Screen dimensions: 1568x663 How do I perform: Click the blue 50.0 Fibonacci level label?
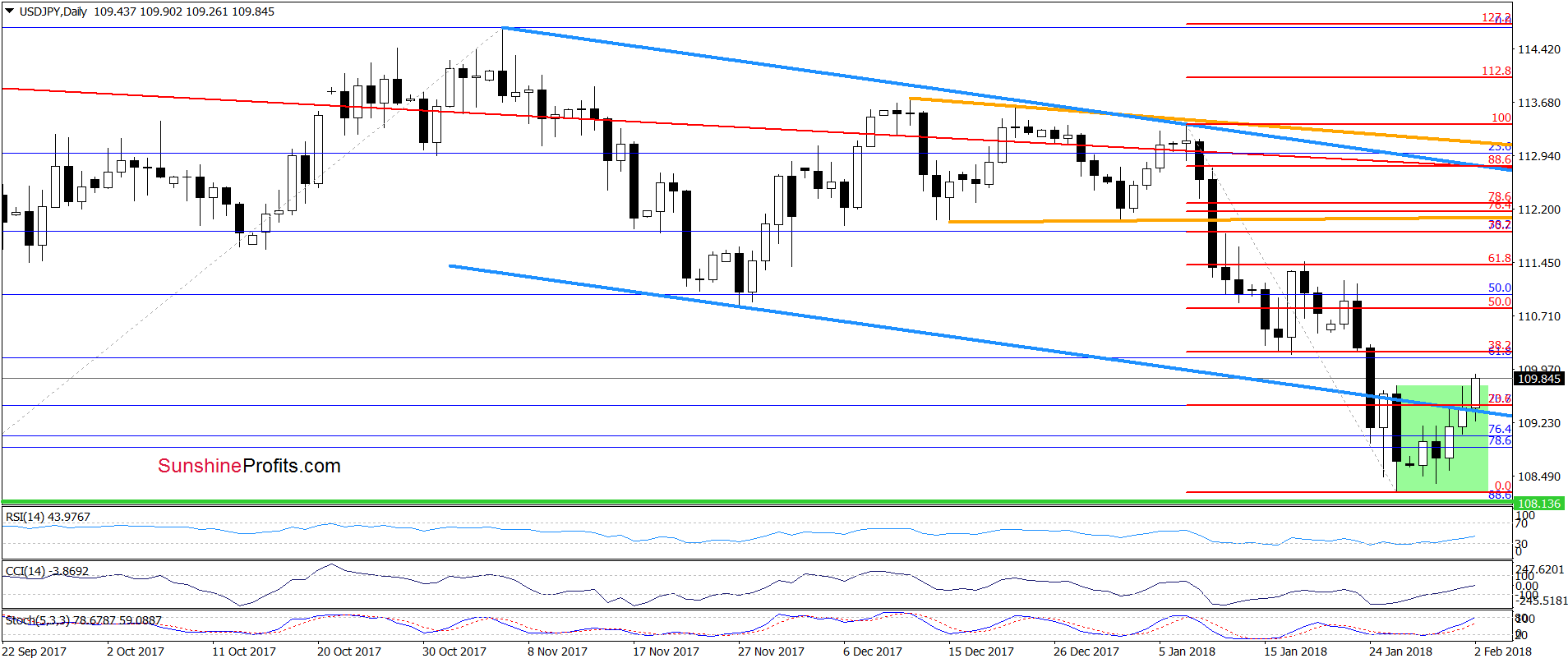pyautogui.click(x=1500, y=288)
